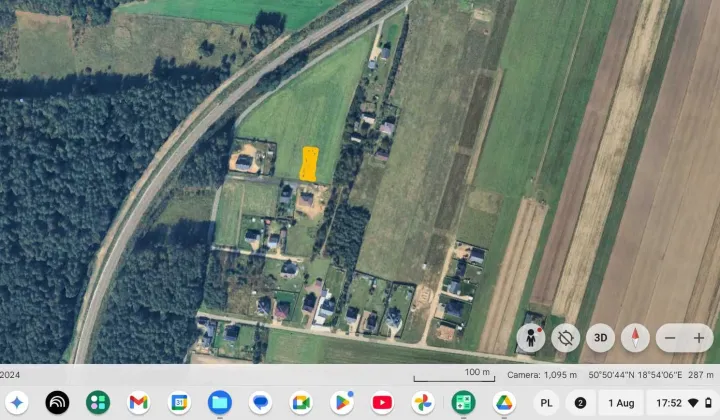Open Google Drive from the shelf
The image size is (720, 420).
[504, 403]
